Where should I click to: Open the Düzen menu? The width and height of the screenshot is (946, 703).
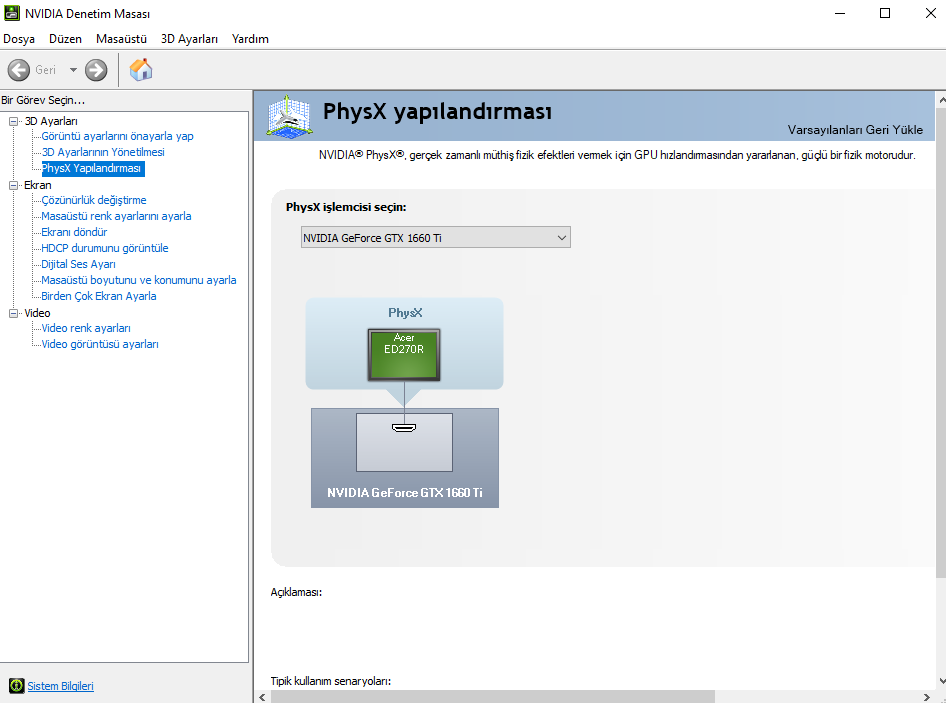[x=65, y=39]
